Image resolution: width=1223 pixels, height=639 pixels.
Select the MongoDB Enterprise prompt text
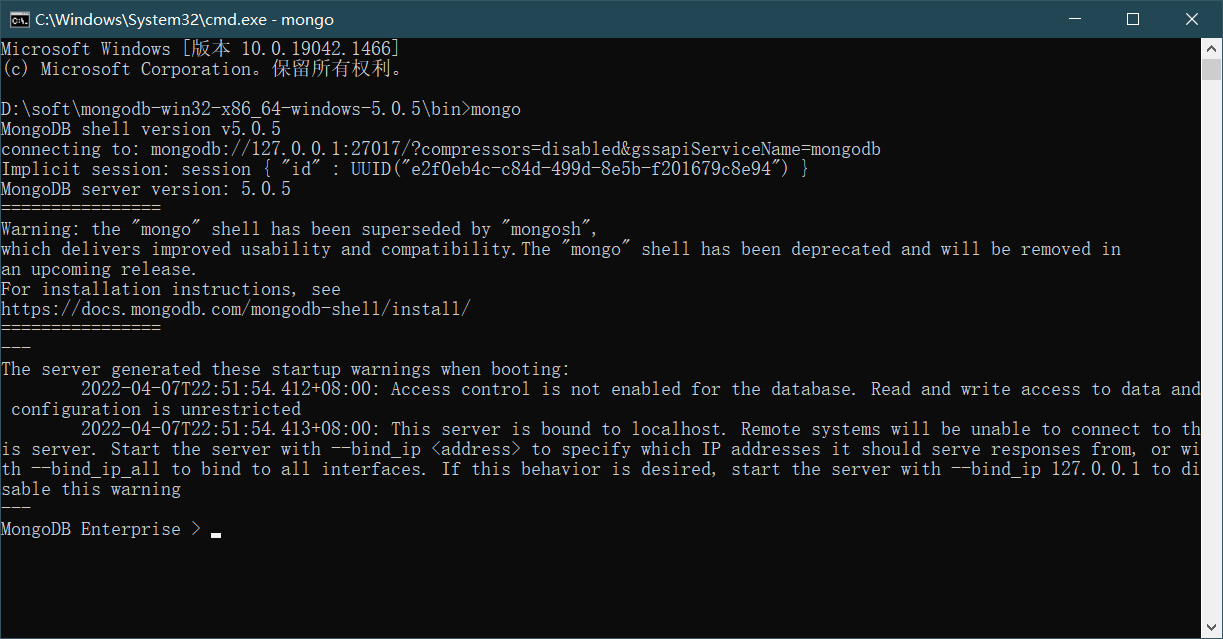[92, 528]
